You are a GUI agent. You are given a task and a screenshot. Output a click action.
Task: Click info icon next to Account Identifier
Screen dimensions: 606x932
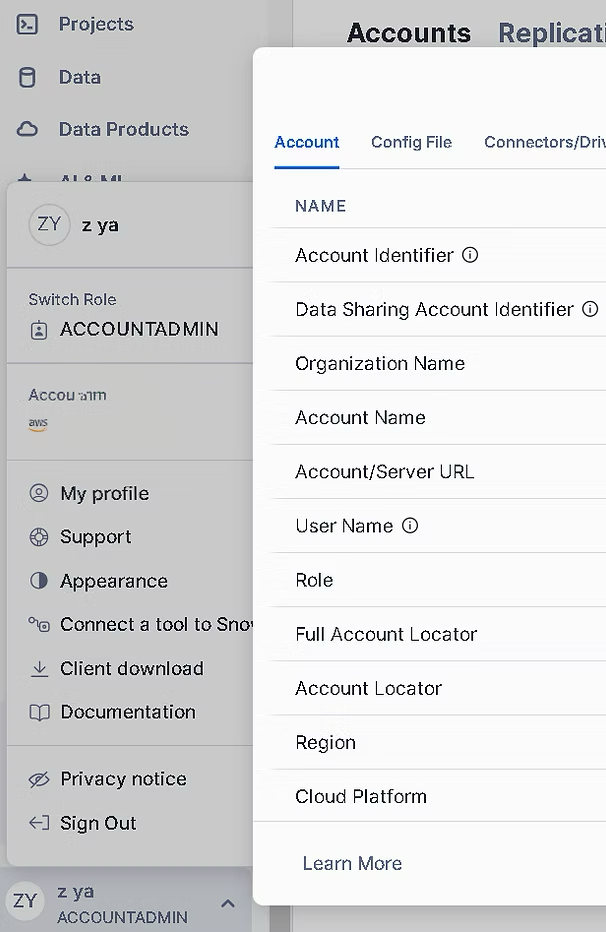(x=470, y=255)
